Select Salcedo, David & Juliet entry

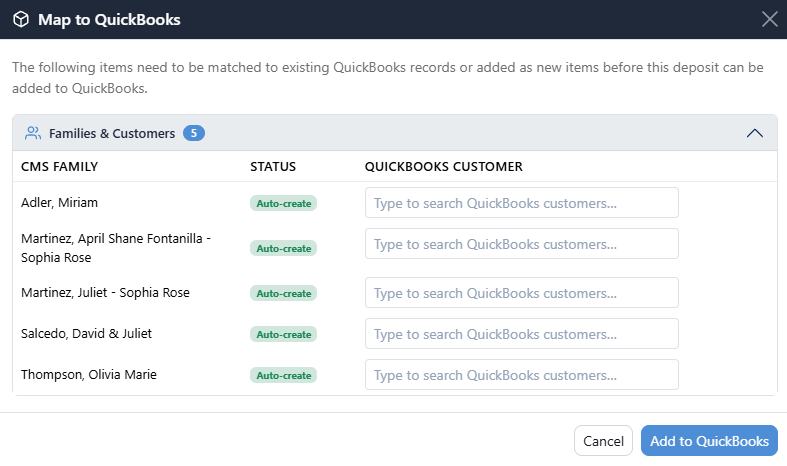[86, 333]
